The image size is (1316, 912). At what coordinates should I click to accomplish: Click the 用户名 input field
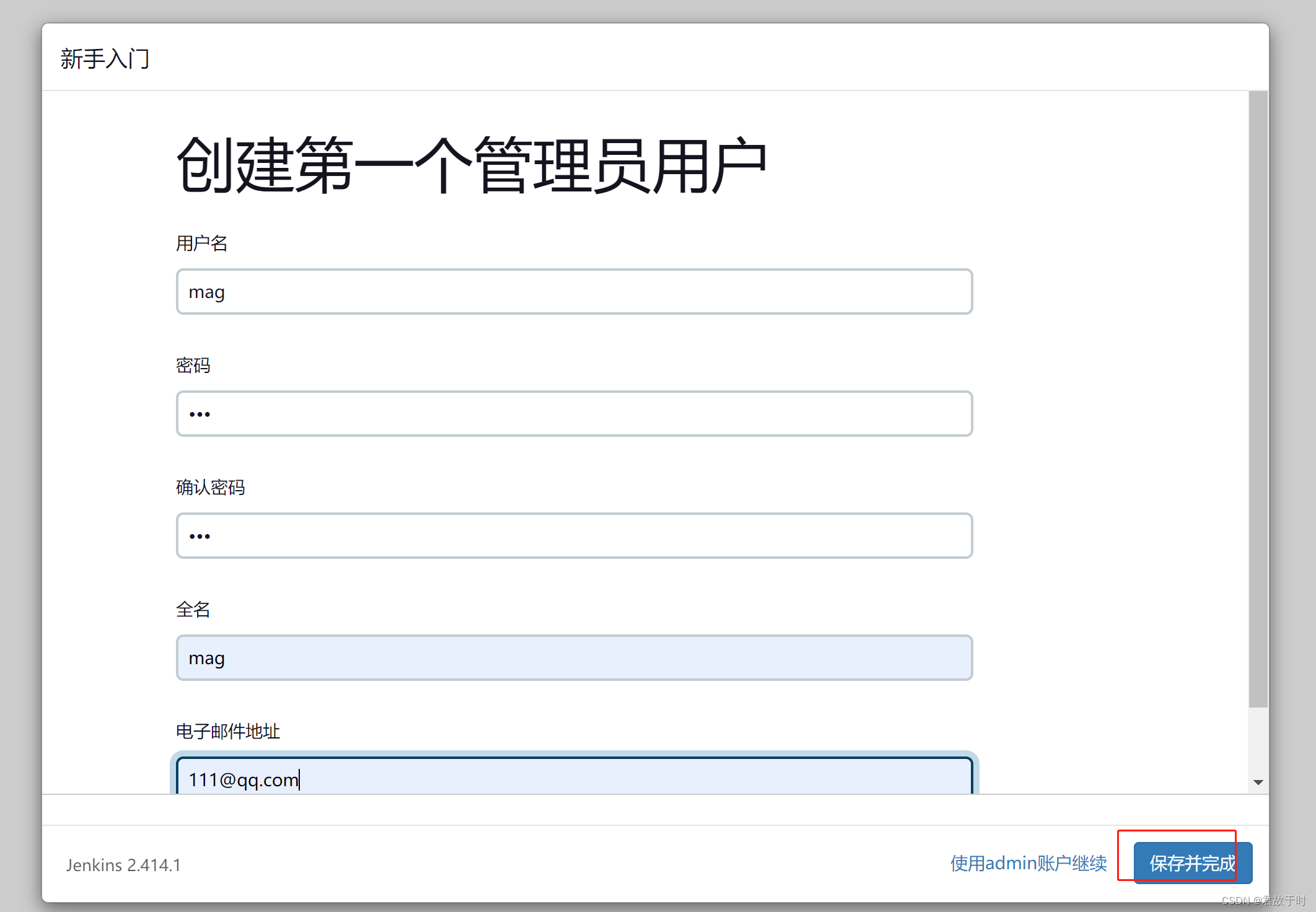[574, 292]
